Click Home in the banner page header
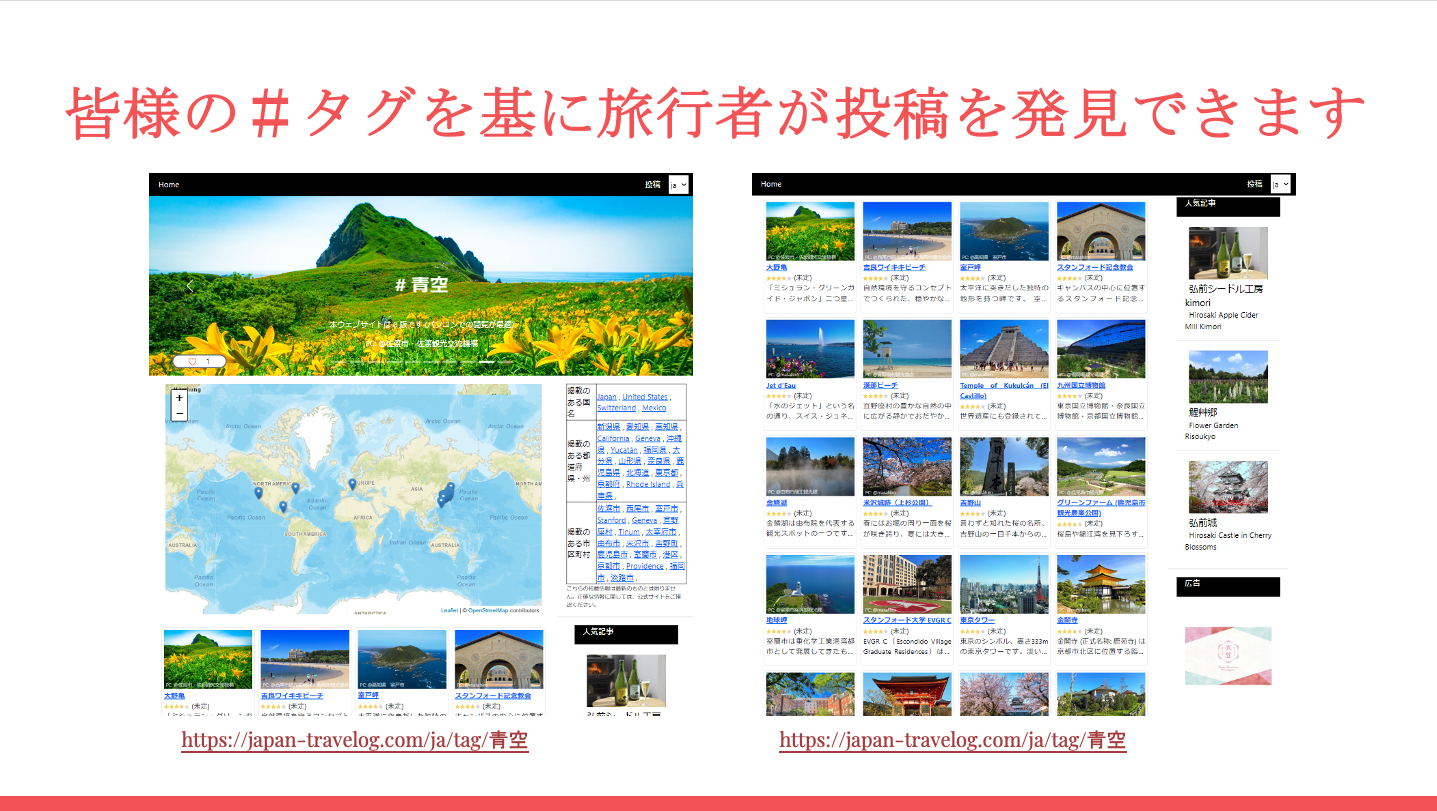Screen dimensions: 1437x811 pos(168,185)
